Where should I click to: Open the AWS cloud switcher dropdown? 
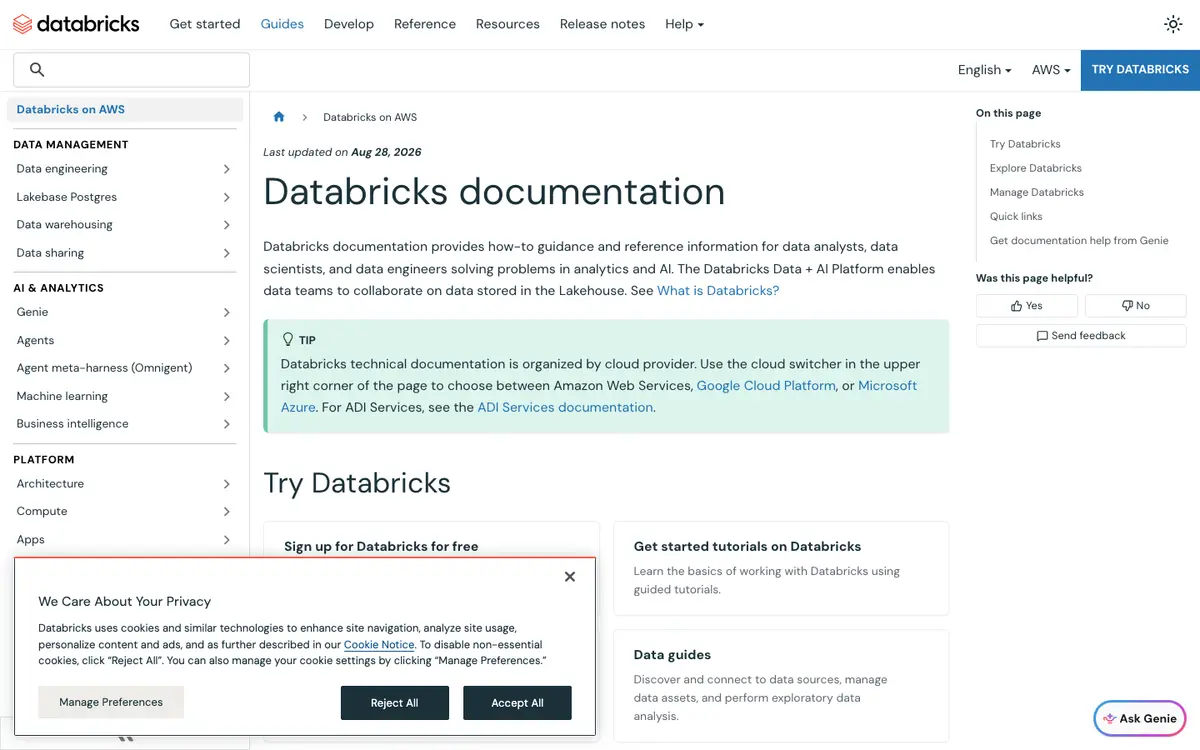[x=1051, y=70]
